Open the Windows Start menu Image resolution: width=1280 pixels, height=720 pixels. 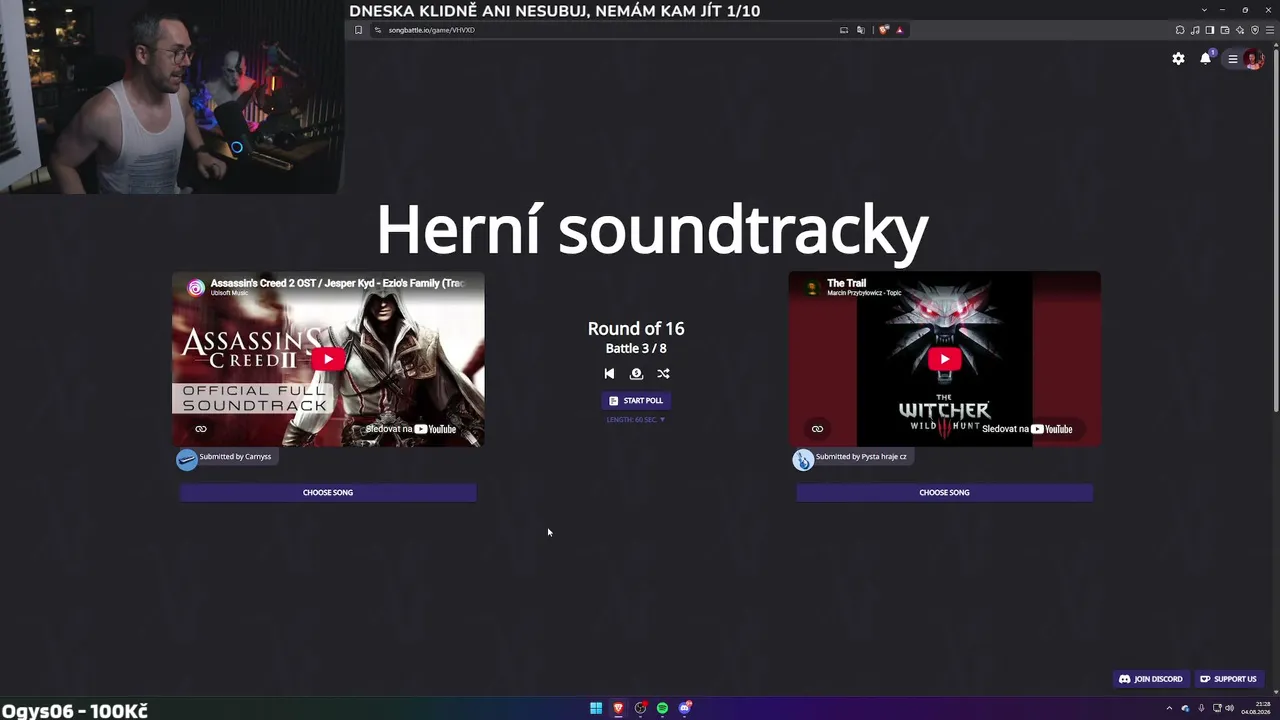596,708
